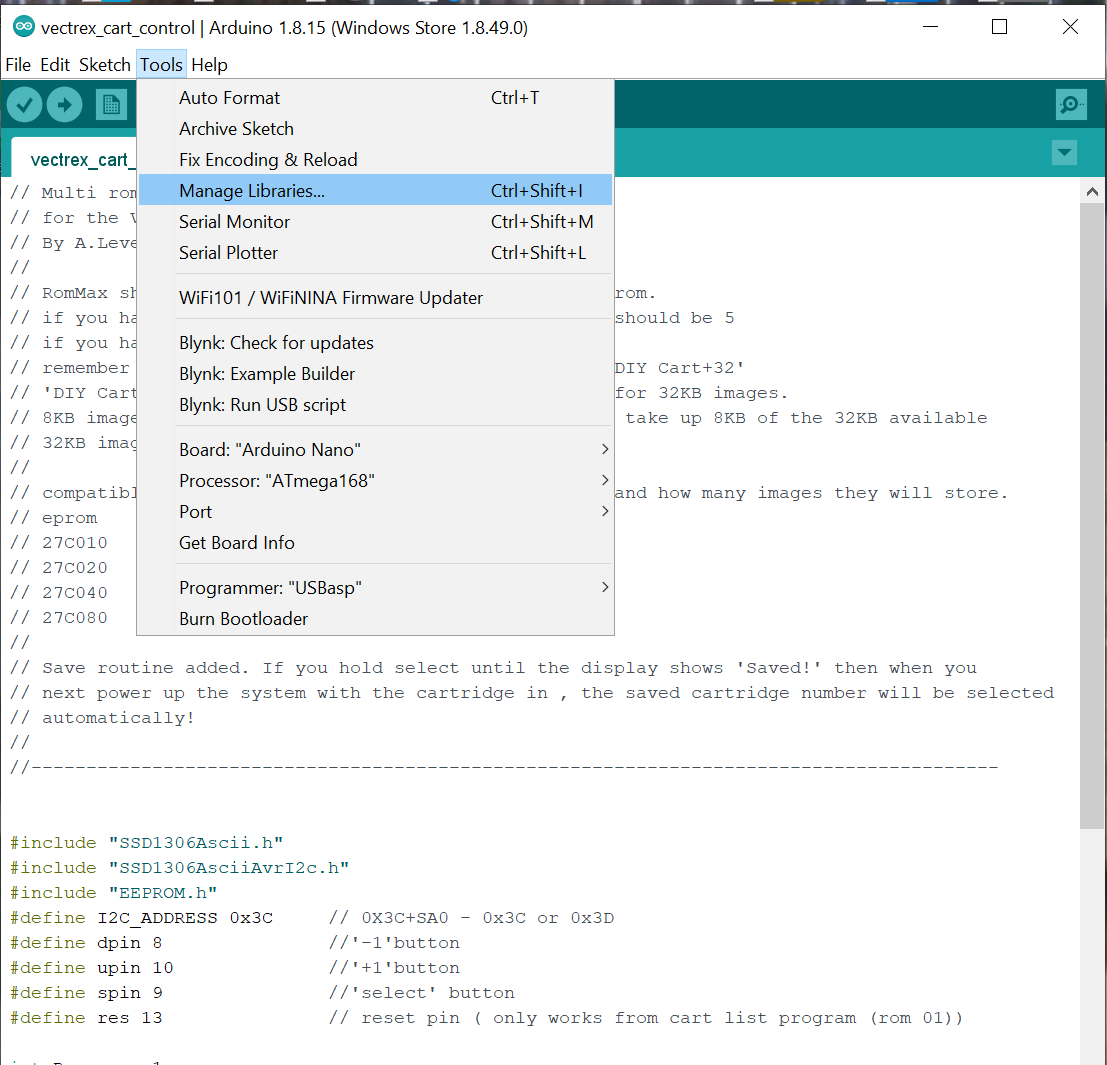Screen dimensions: 1107x1065
Task: Open the tab options dropdown arrow
Action: pos(1064,152)
